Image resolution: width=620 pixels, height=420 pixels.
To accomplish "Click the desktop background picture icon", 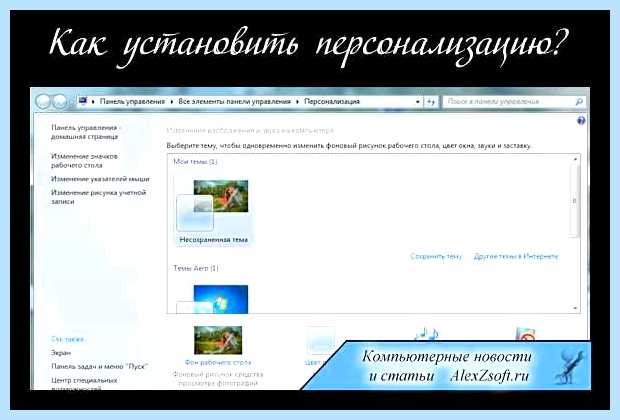I will pyautogui.click(x=218, y=340).
